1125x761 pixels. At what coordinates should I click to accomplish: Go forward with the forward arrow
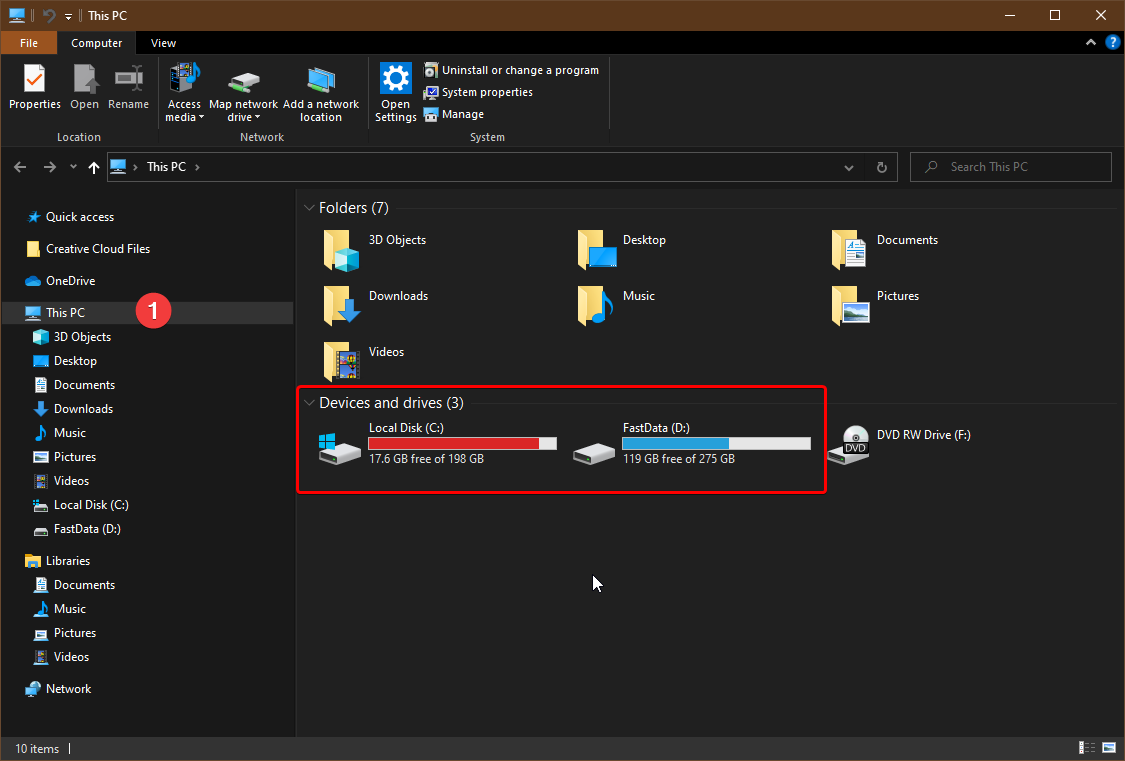(50, 167)
